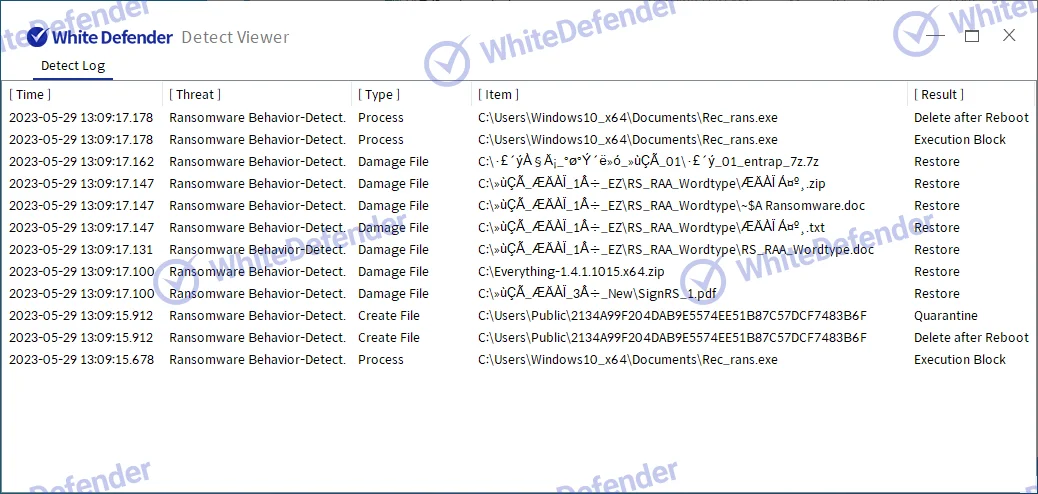The image size is (1038, 494).
Task: Maximize the Detect Viewer window
Action: pos(971,36)
